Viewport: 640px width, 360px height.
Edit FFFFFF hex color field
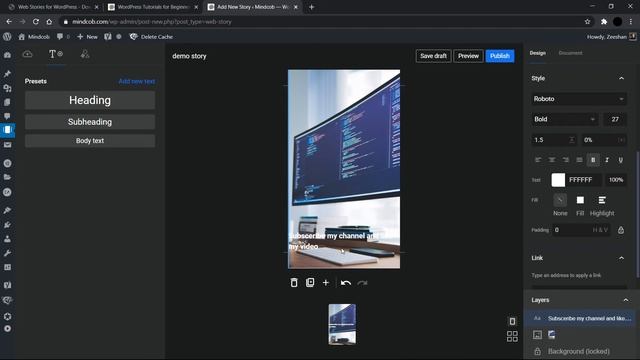click(x=584, y=180)
